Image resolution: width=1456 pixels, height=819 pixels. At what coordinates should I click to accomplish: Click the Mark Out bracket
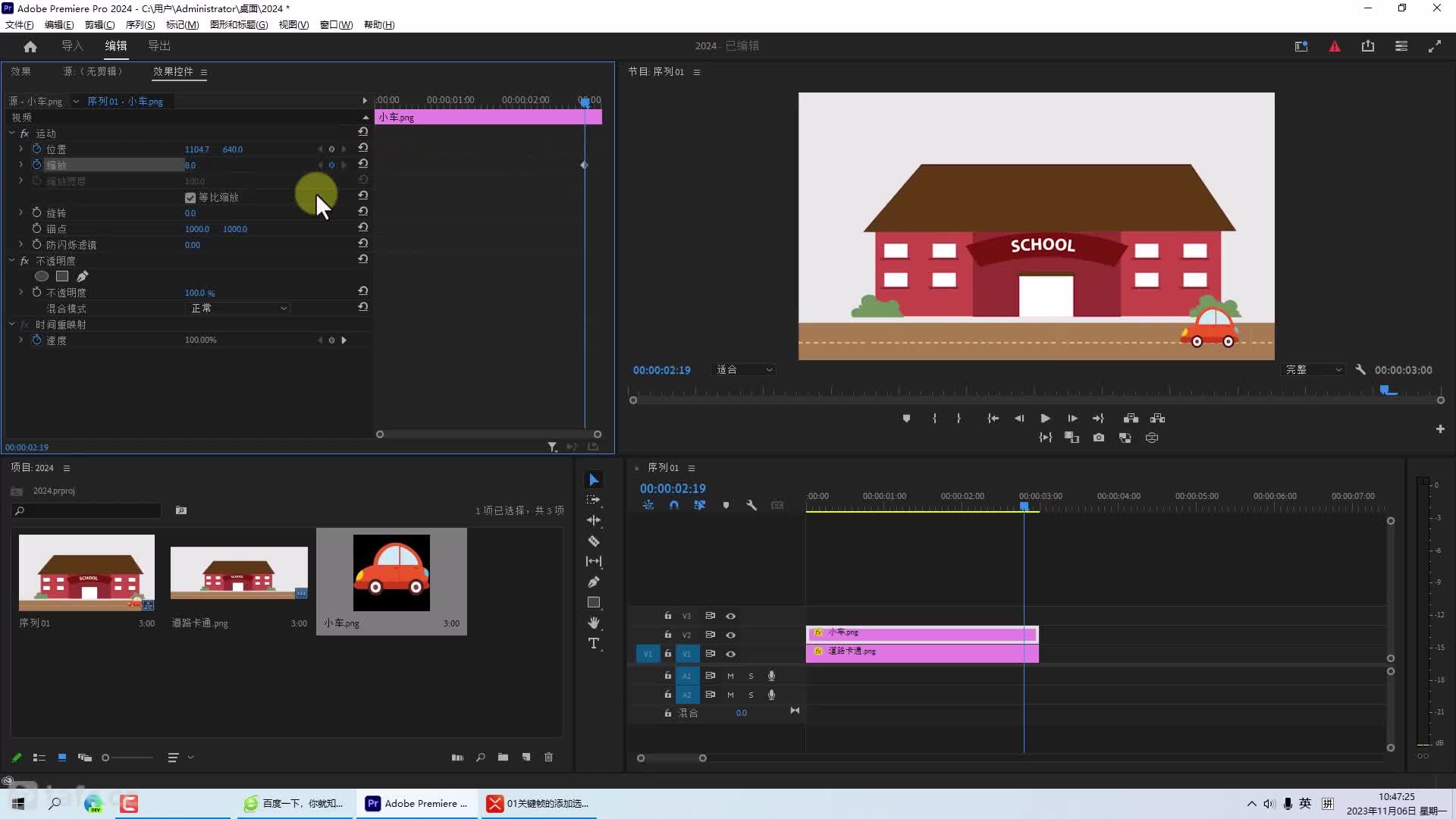(959, 419)
